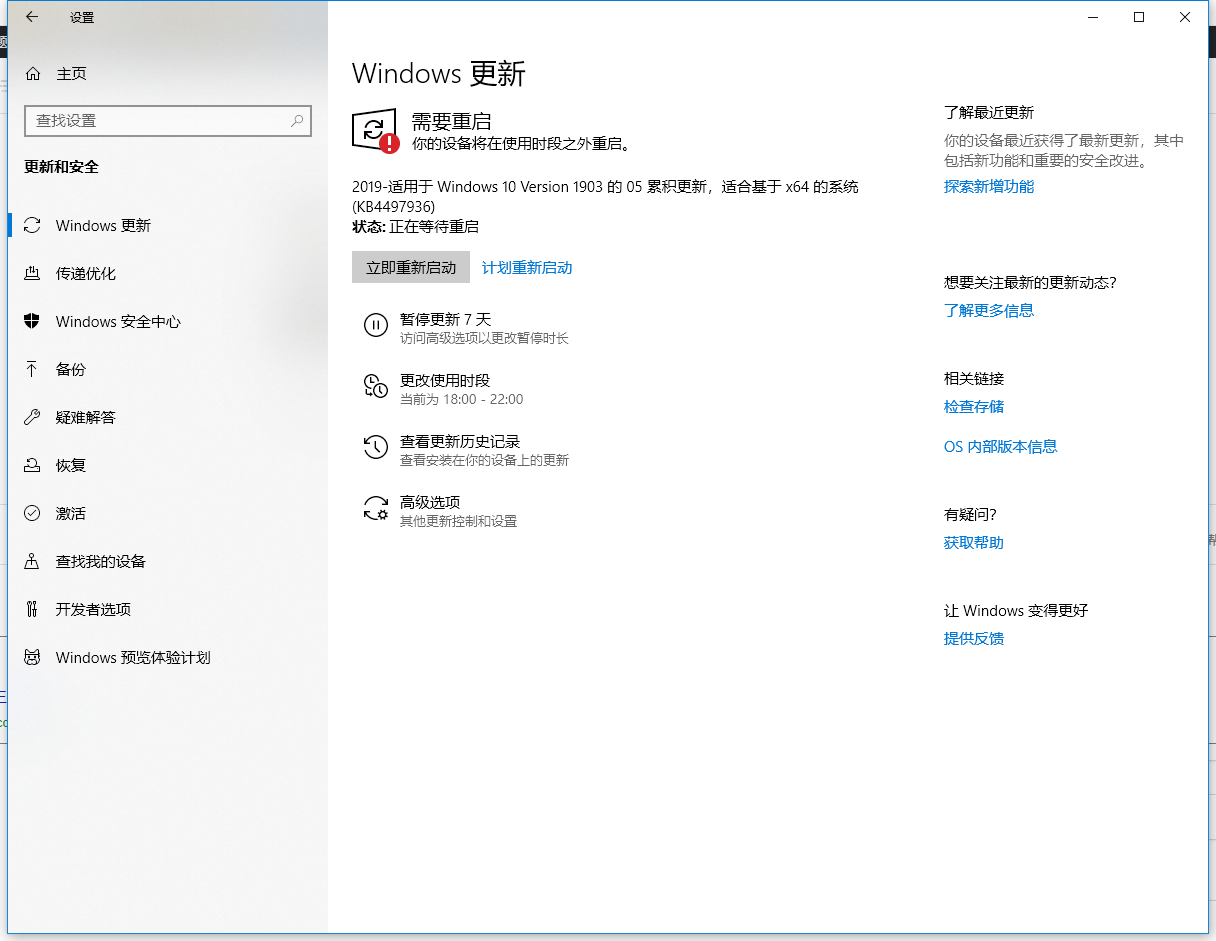The width and height of the screenshot is (1216, 941).
Task: Open 开发者选项 page
Action: pyautogui.click(x=168, y=610)
